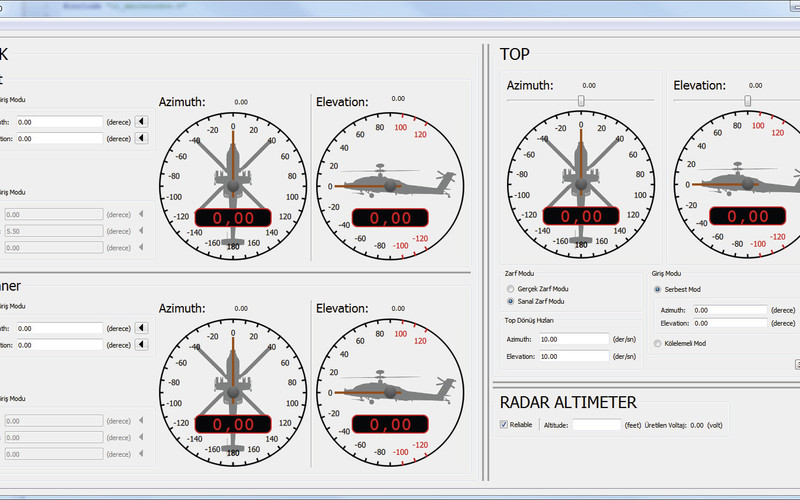
Task: Click the RADAR ALTIMETER heading
Action: click(568, 403)
